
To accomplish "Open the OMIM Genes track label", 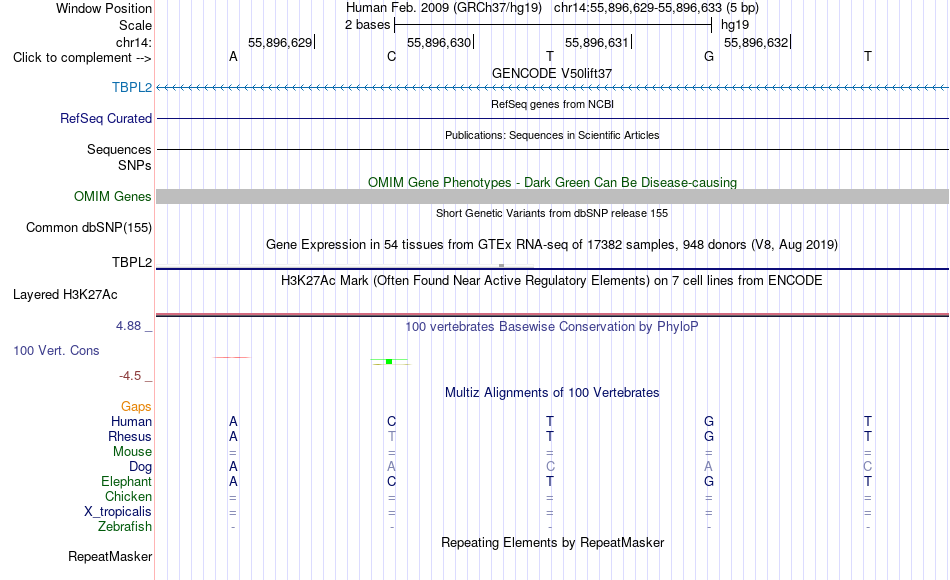I will [112, 196].
